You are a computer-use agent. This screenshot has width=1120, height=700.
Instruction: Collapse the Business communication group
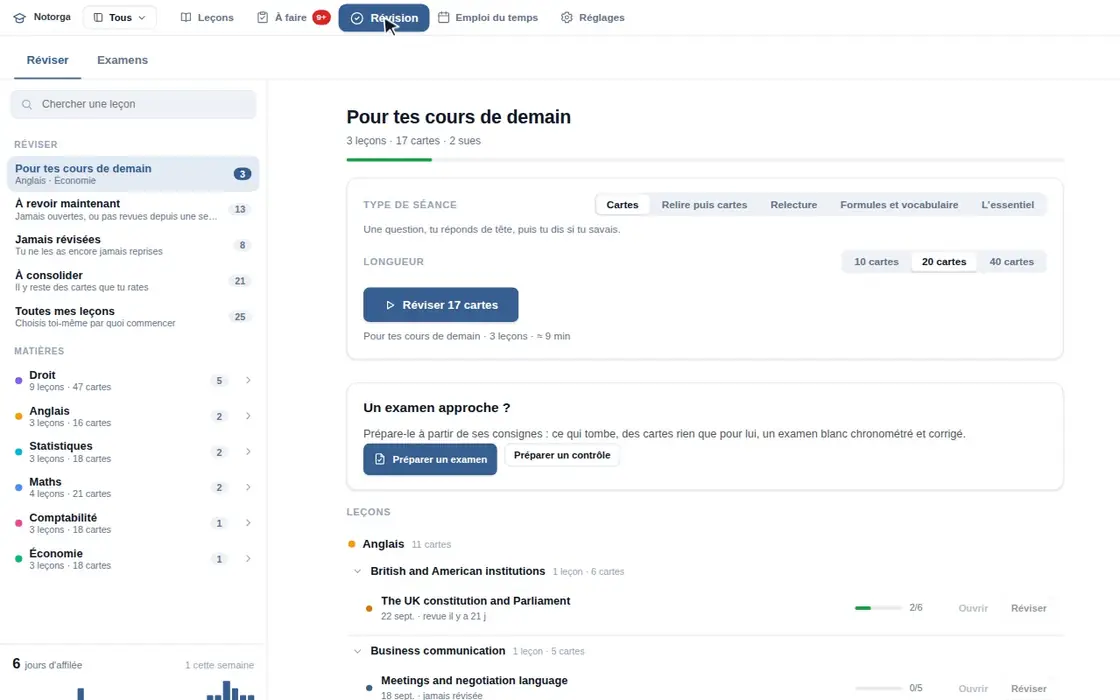pos(357,651)
